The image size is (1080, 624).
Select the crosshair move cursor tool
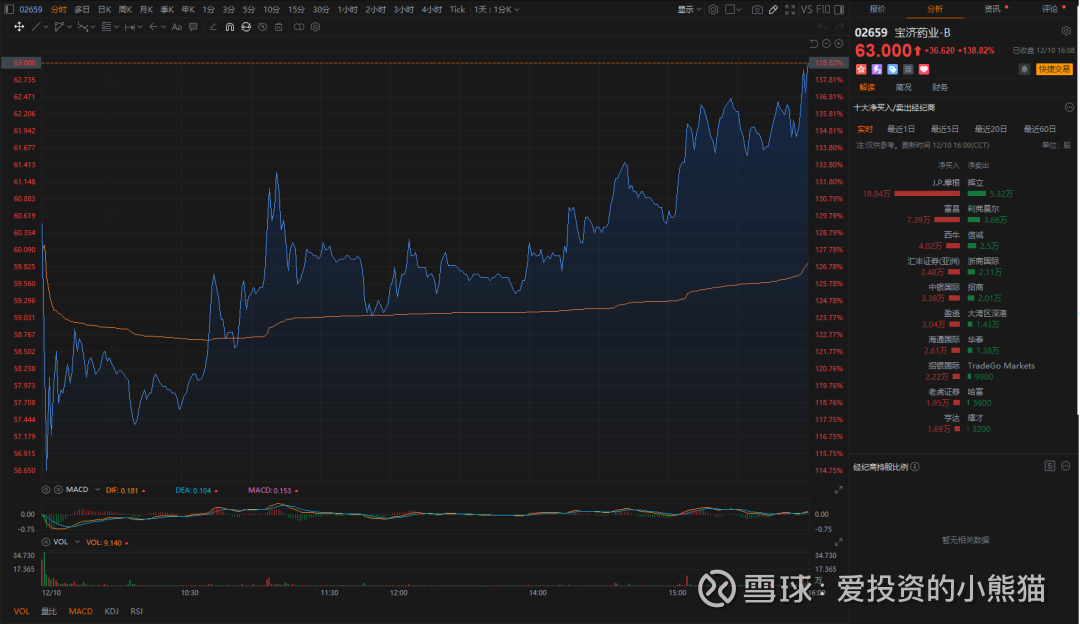coord(19,27)
